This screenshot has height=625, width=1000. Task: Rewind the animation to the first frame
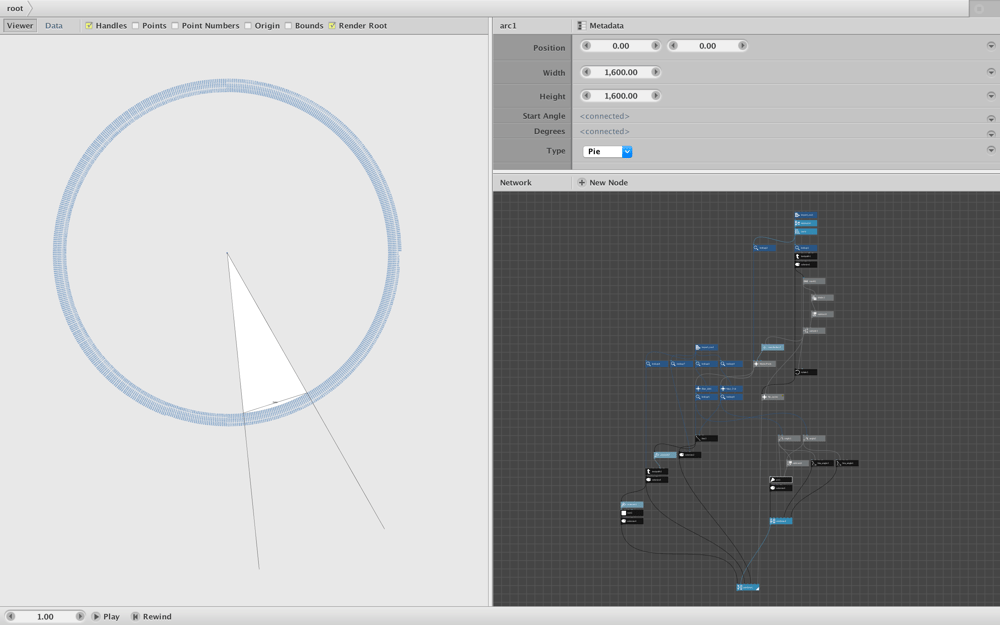click(152, 617)
